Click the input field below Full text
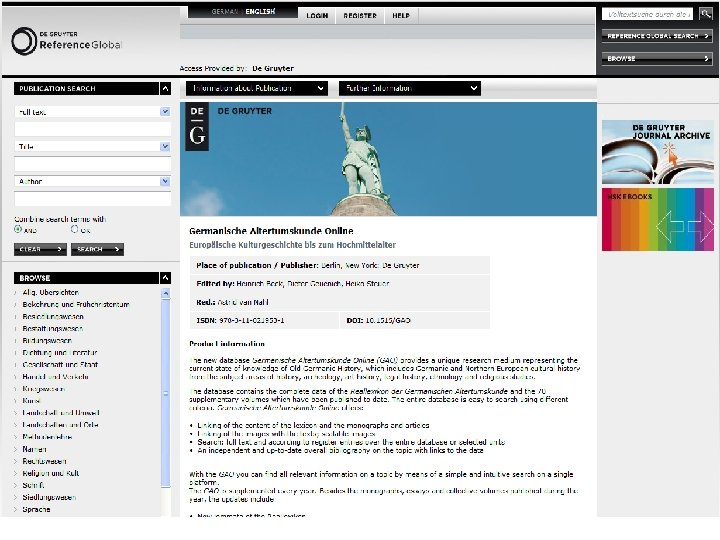Viewport: 720px width, 540px height. 92,129
